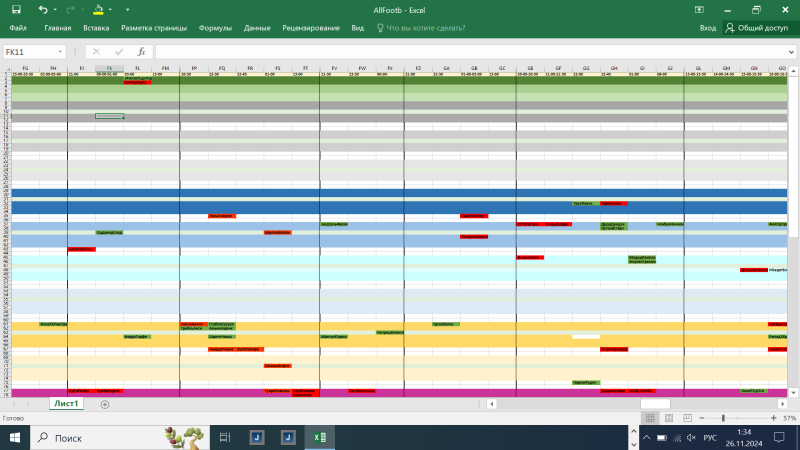The width and height of the screenshot is (800, 450).
Task: Click the Insert Function fx icon
Action: click(141, 51)
